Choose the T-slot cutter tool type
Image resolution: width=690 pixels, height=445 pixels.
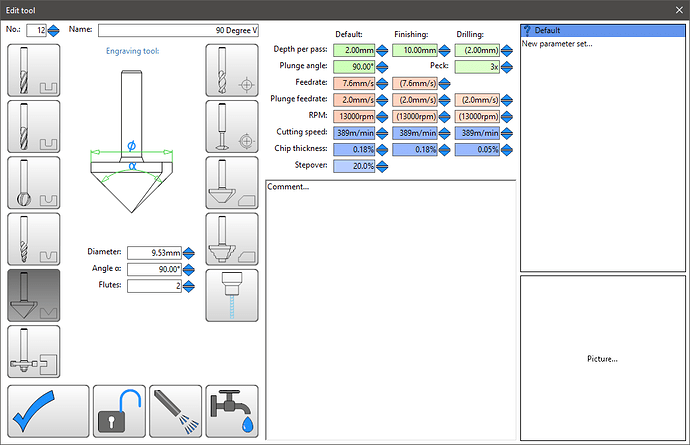34,351
